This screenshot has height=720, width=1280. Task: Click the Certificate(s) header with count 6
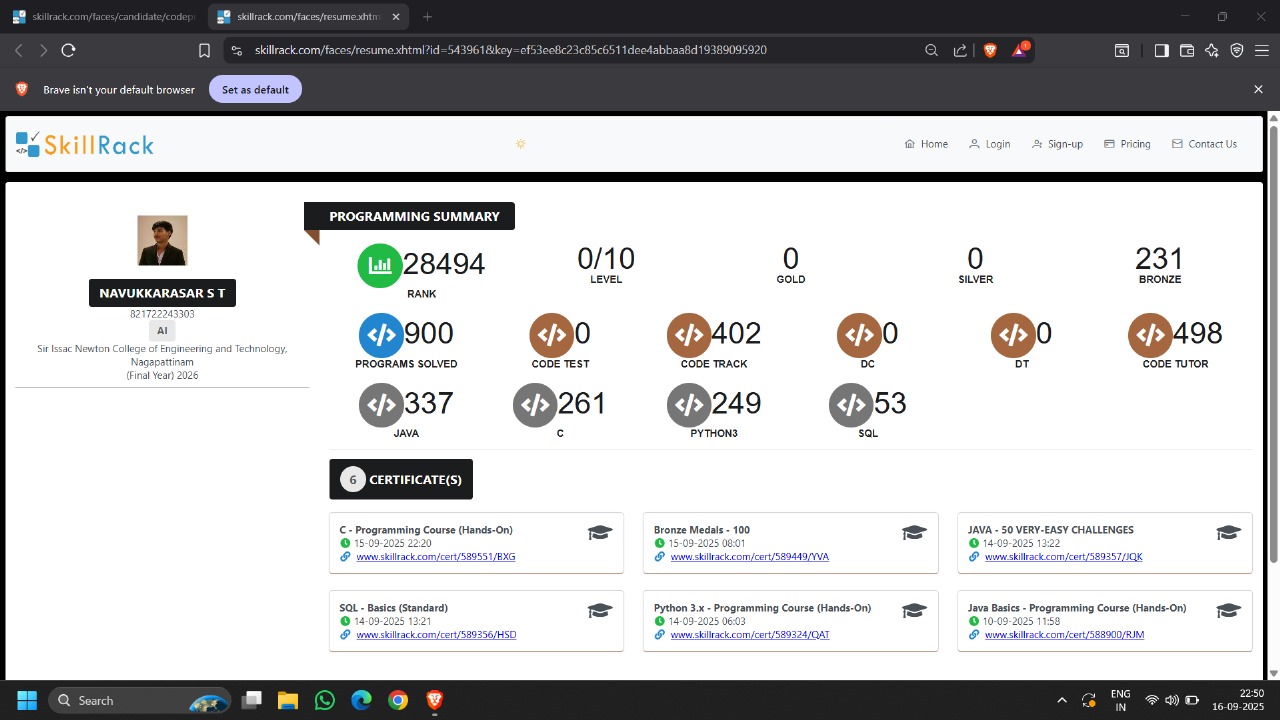coord(401,479)
